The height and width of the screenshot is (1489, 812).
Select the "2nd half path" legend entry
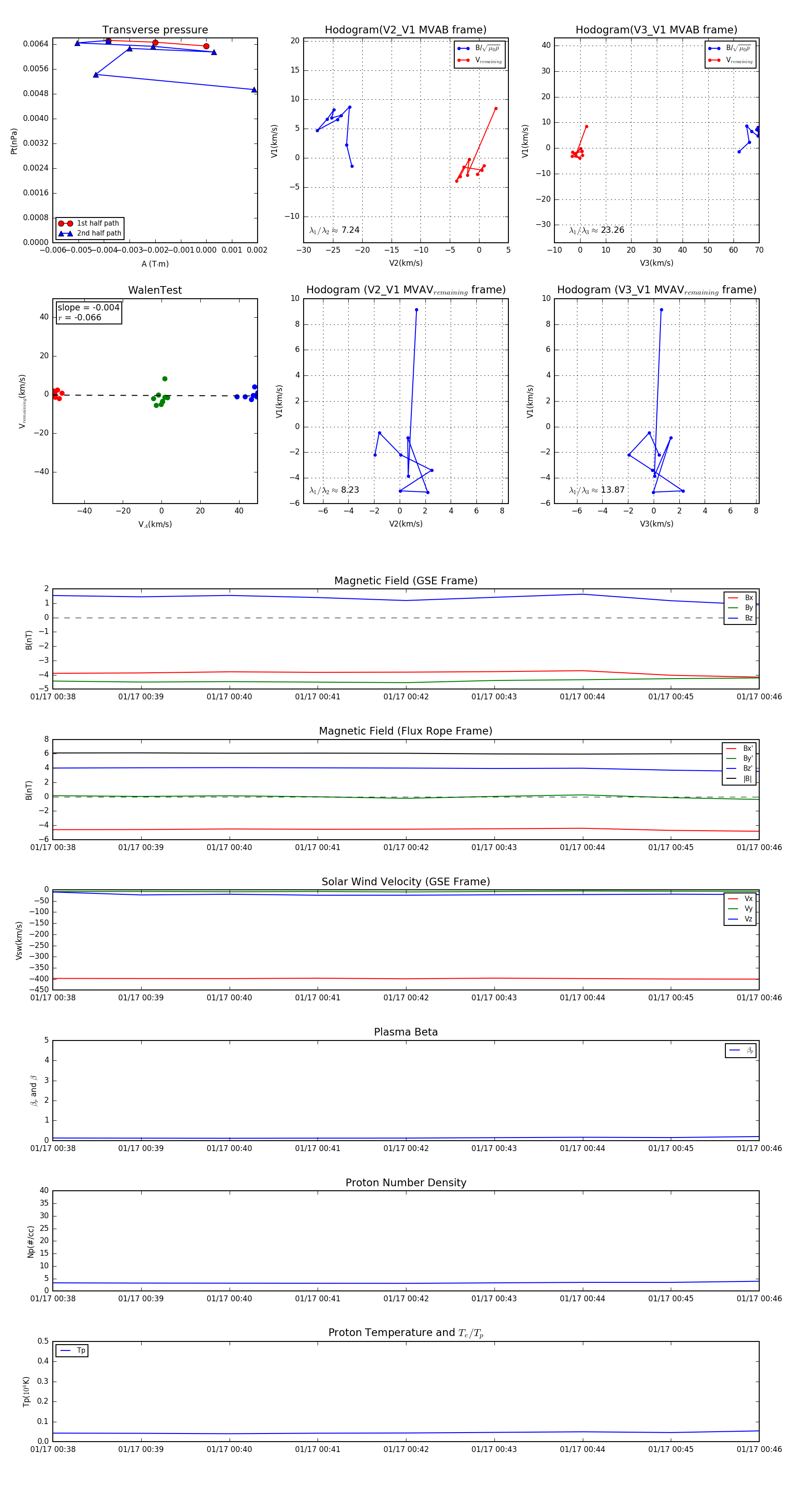point(90,234)
